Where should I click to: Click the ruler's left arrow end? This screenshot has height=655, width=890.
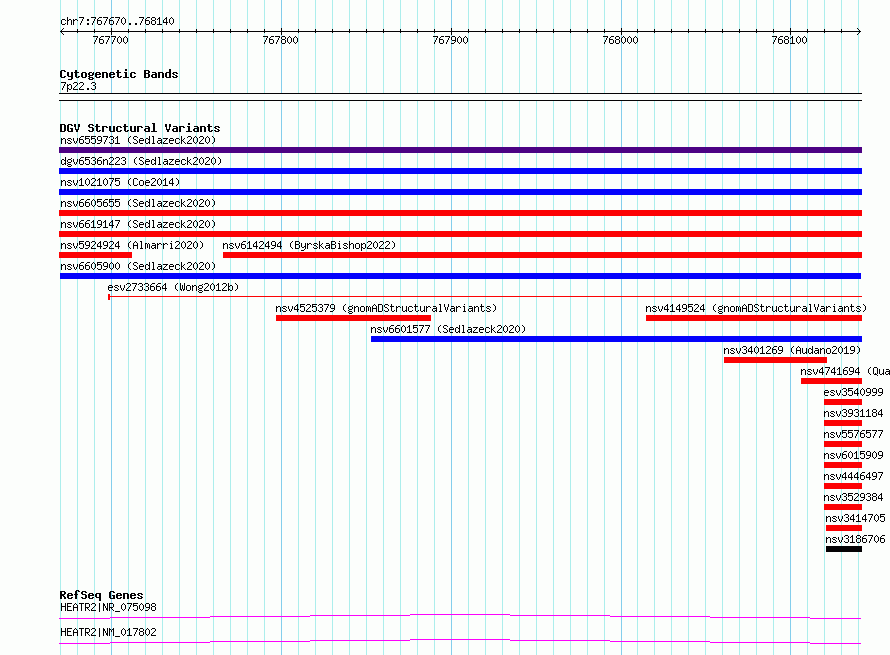pos(62,31)
